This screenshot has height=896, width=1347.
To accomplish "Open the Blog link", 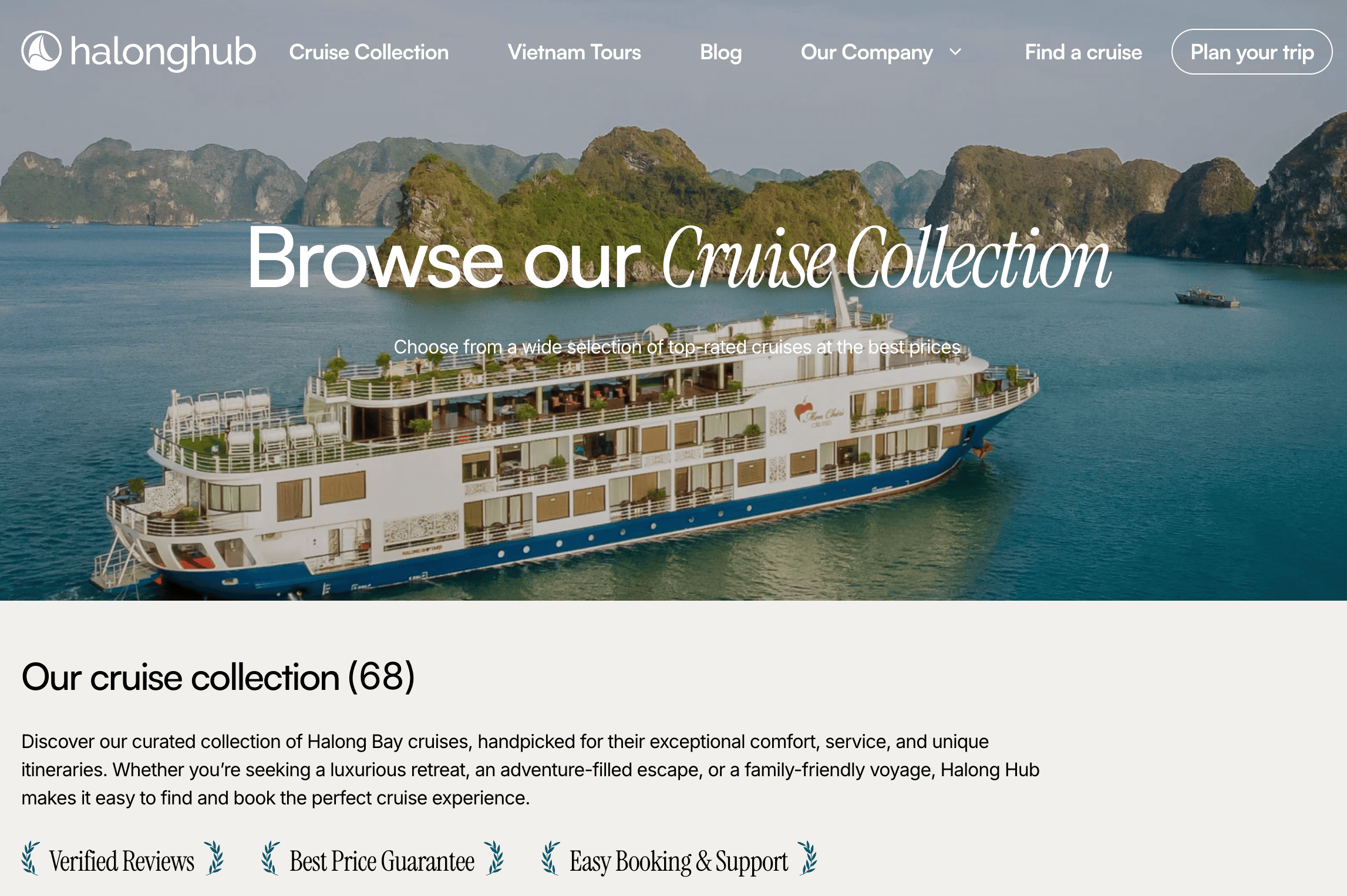I will tap(720, 52).
